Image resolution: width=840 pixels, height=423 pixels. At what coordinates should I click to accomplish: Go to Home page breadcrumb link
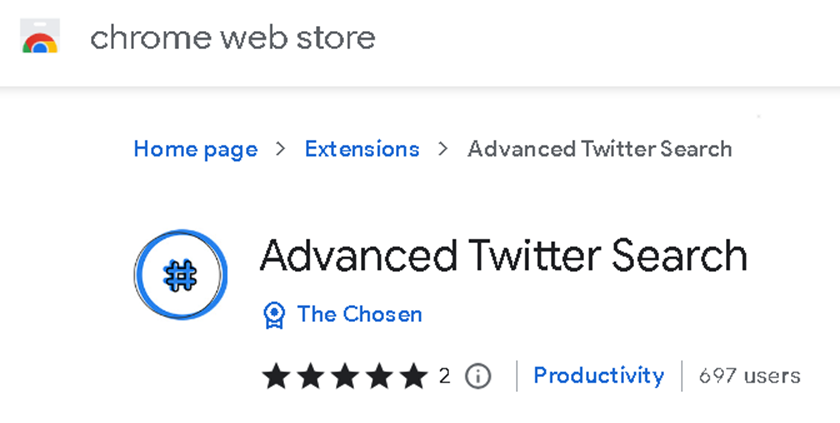pyautogui.click(x=196, y=149)
